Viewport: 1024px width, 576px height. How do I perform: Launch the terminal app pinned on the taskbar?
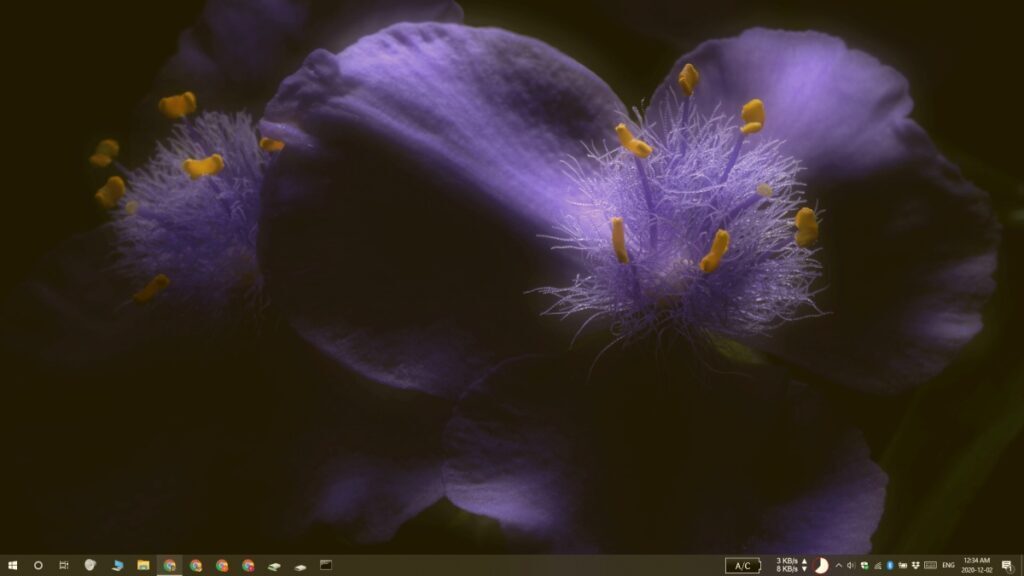click(x=327, y=563)
